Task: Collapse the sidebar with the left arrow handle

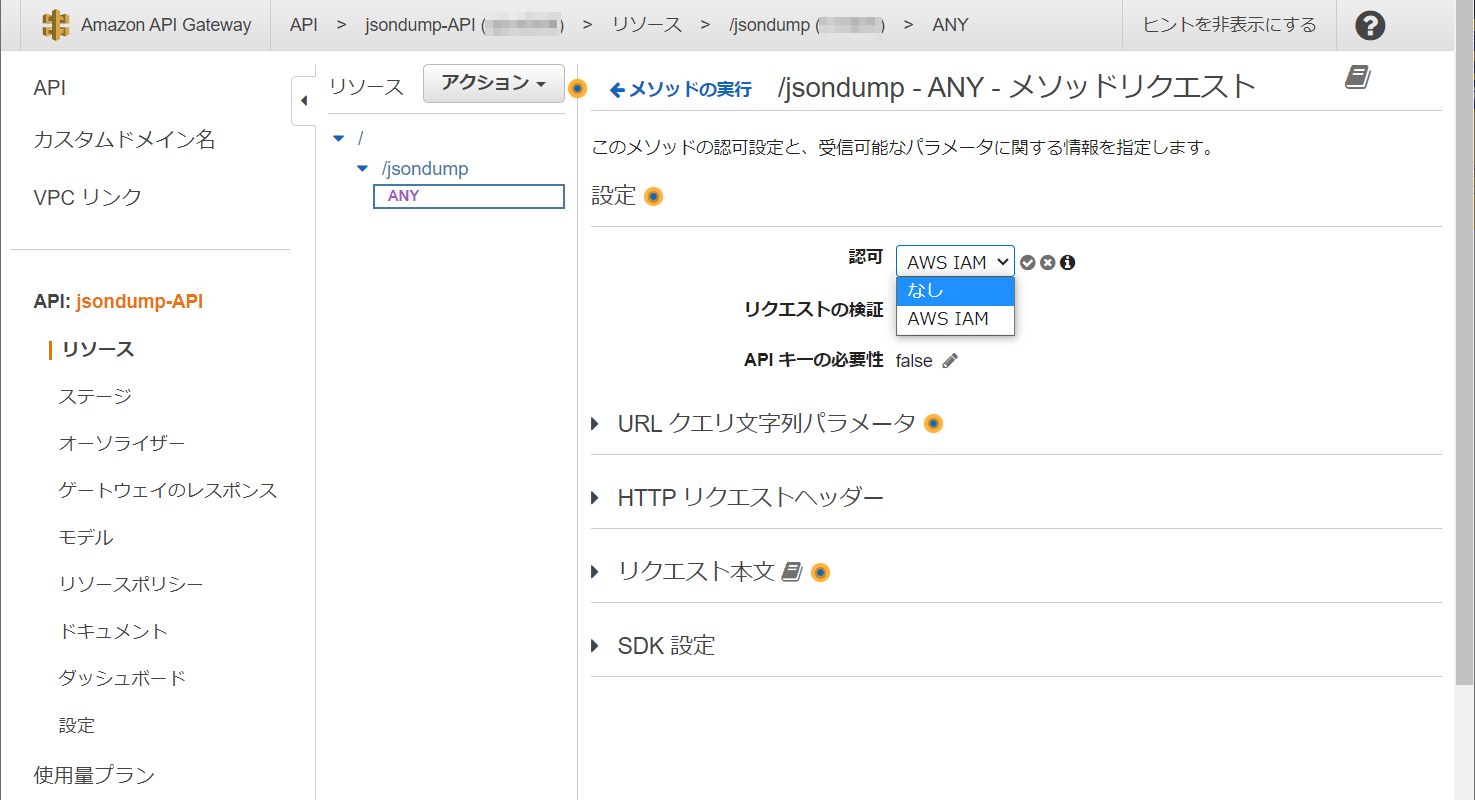Action: pos(304,101)
